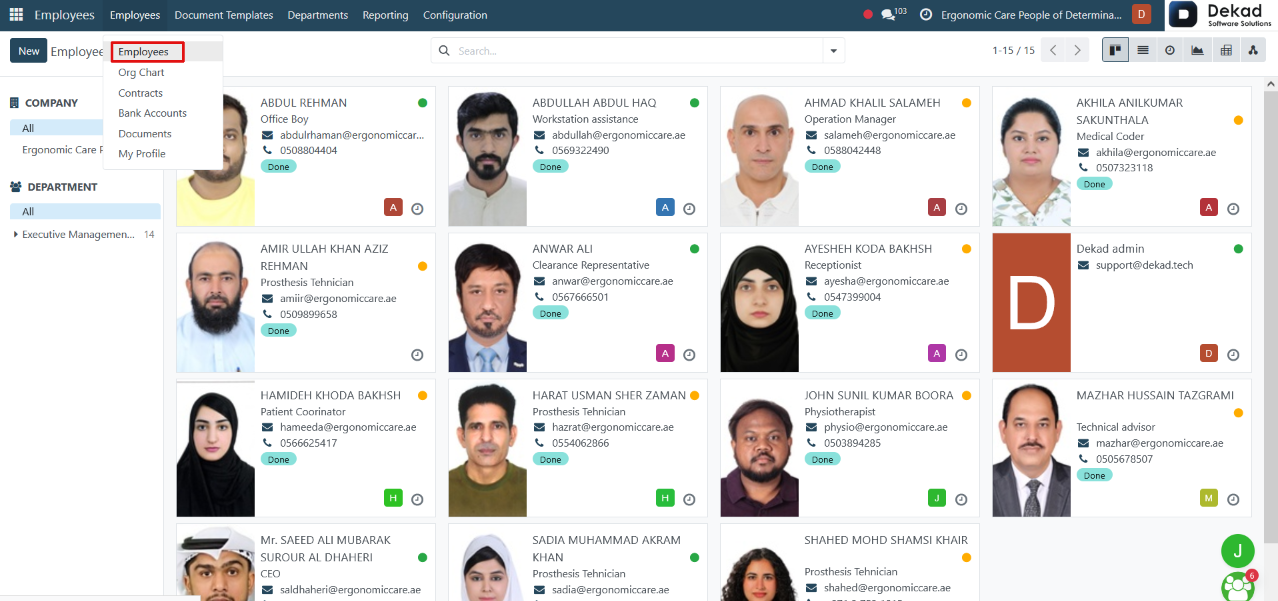Click the Employees app title in top bar
Viewport: 1278px width, 601px height.
point(64,15)
